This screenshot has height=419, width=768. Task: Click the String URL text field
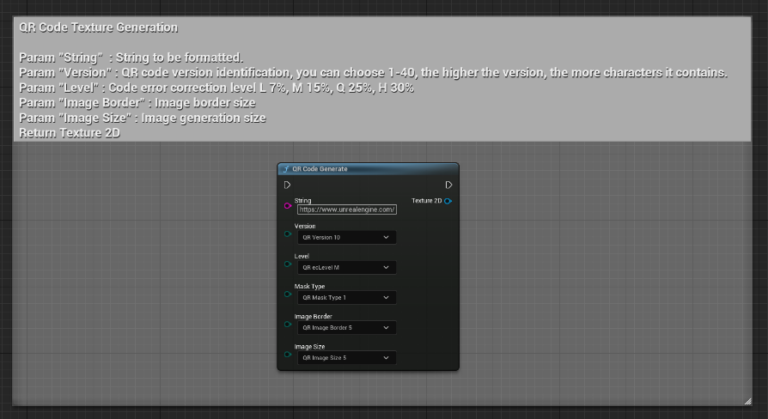tap(347, 210)
